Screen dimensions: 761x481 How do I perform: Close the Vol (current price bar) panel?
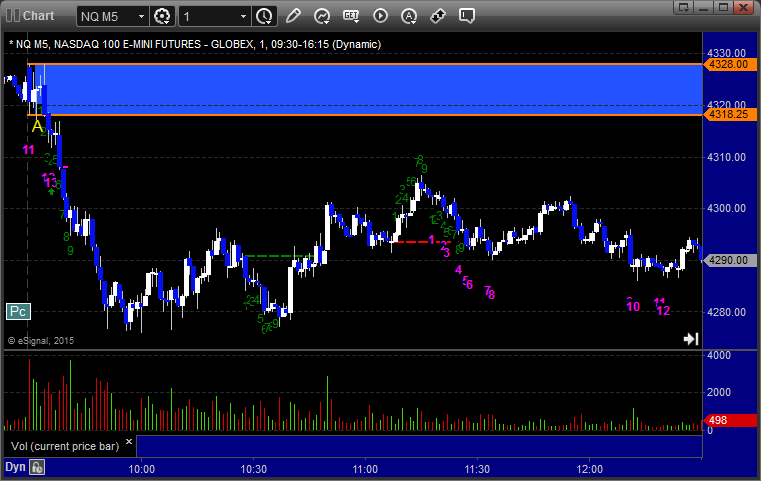point(129,442)
